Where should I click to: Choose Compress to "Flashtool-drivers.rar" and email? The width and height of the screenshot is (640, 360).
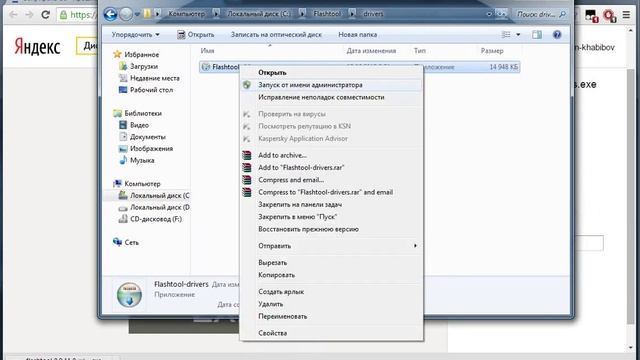[x=331, y=192]
